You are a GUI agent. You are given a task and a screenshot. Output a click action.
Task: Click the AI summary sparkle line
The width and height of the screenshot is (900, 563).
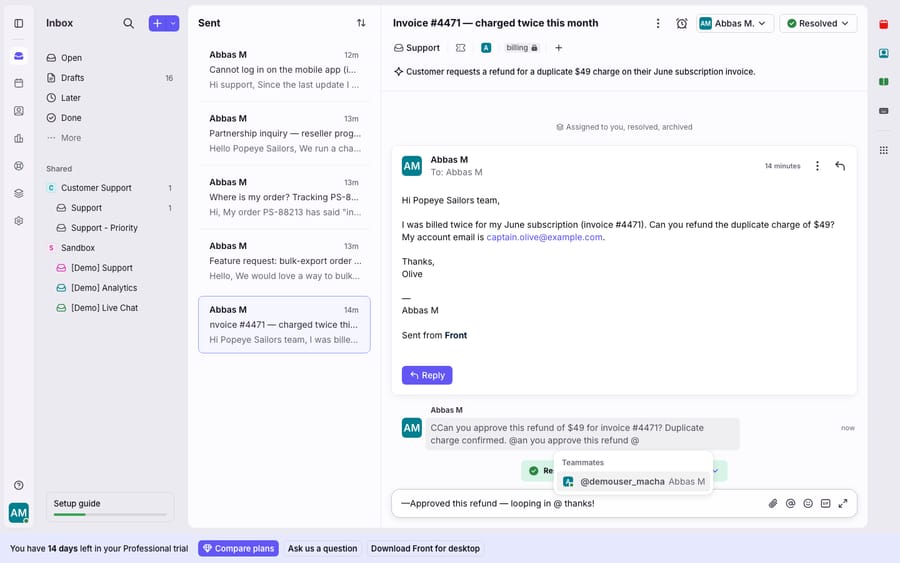pos(575,72)
